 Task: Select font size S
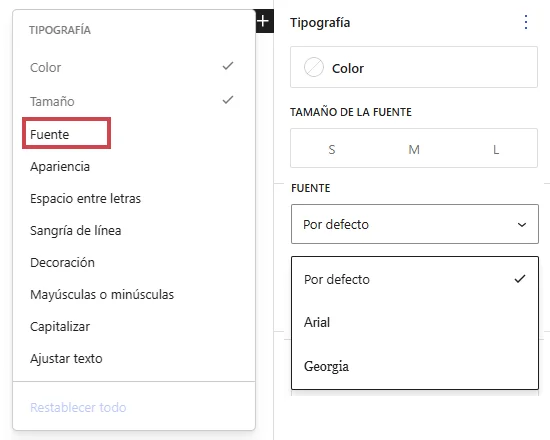(x=332, y=149)
